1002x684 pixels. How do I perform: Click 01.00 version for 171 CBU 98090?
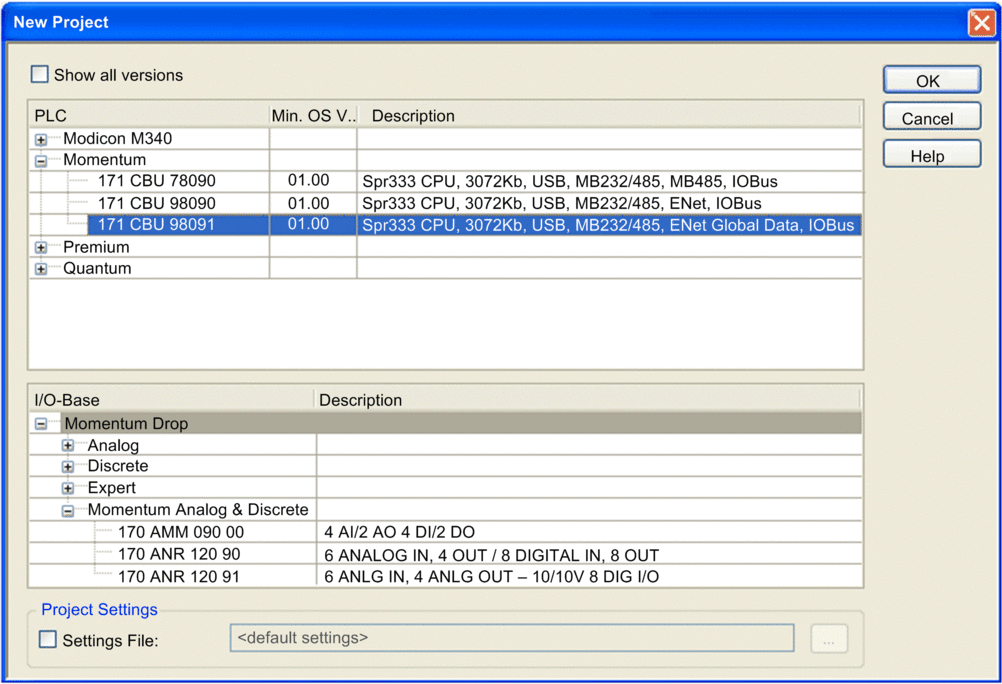(x=309, y=203)
